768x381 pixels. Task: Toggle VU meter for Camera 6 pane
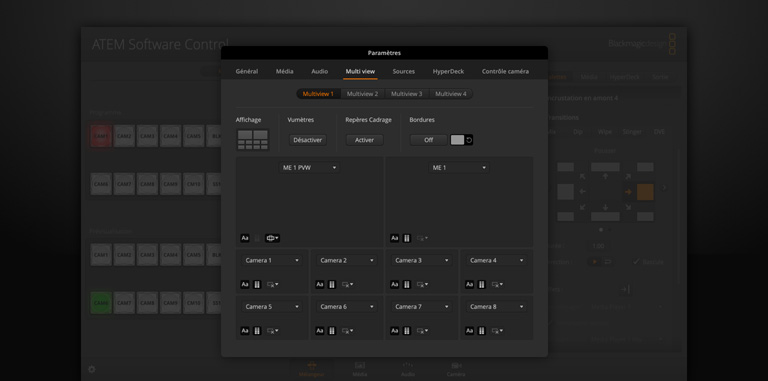coord(332,331)
